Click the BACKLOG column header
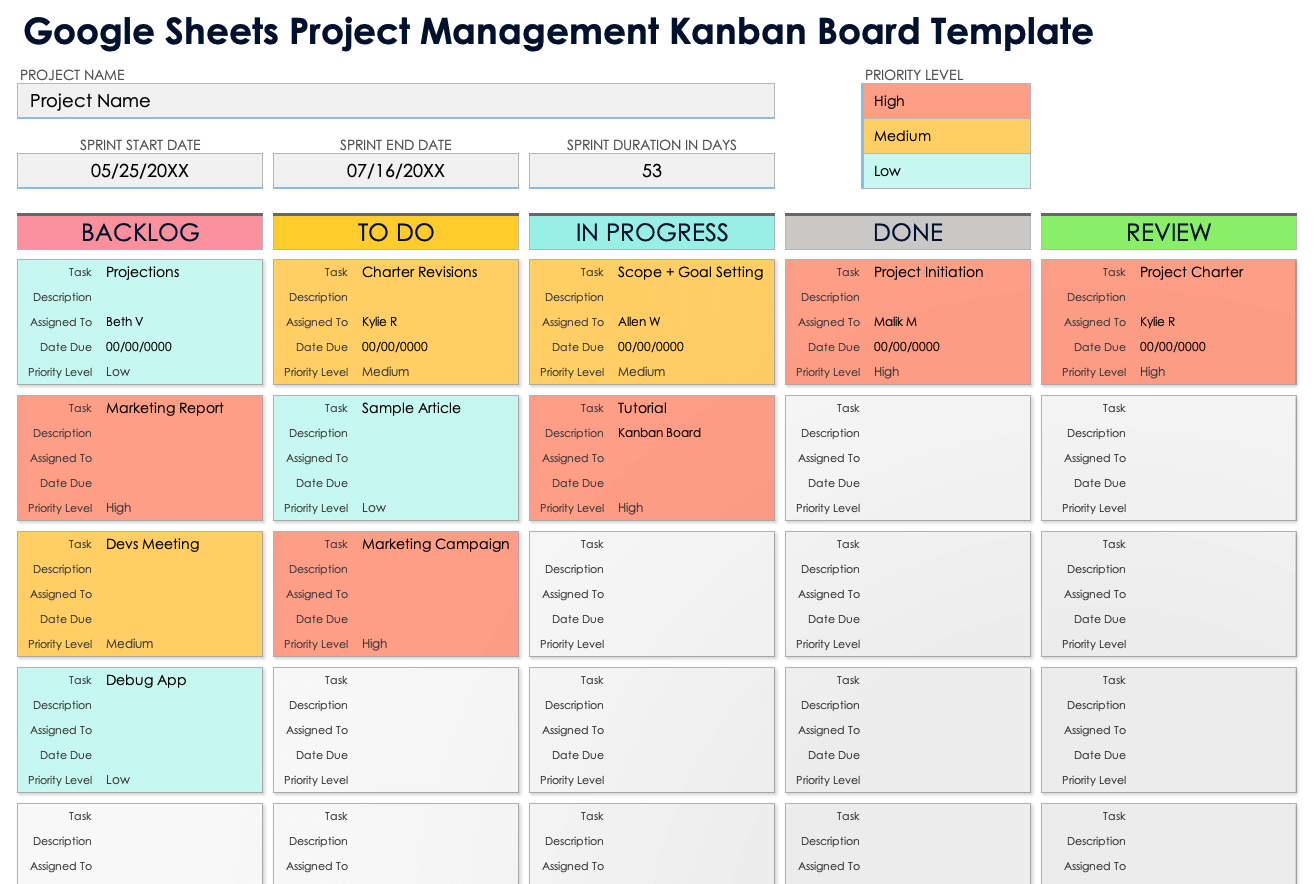This screenshot has width=1316, height=884. (140, 232)
